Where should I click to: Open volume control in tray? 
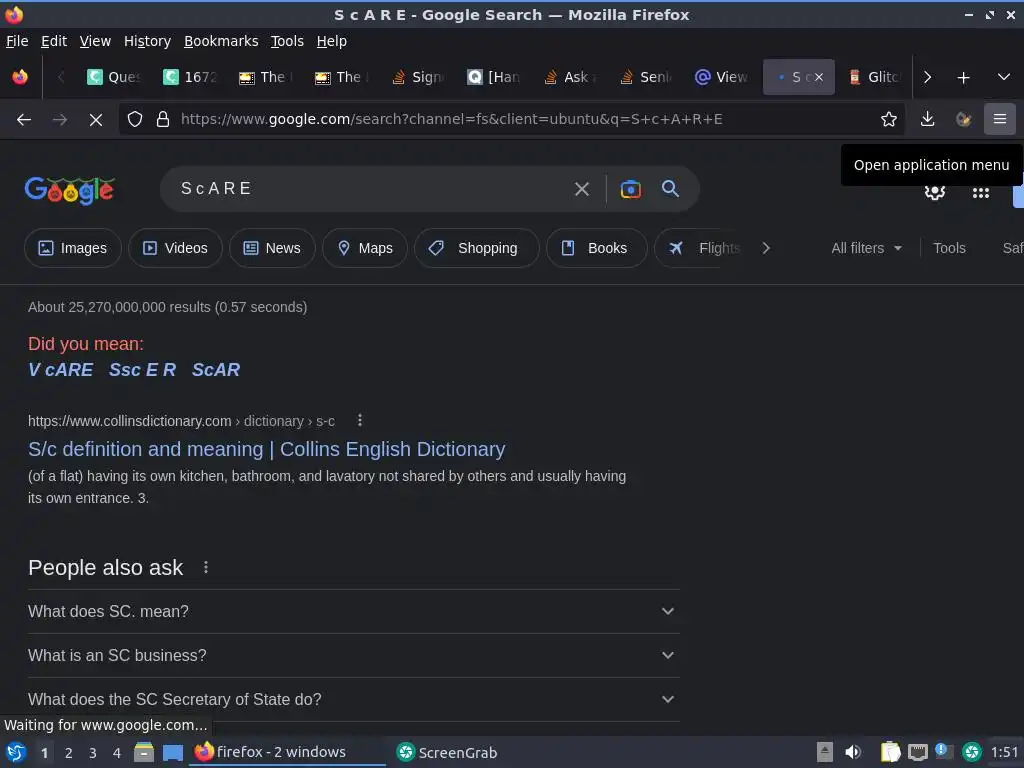point(853,752)
